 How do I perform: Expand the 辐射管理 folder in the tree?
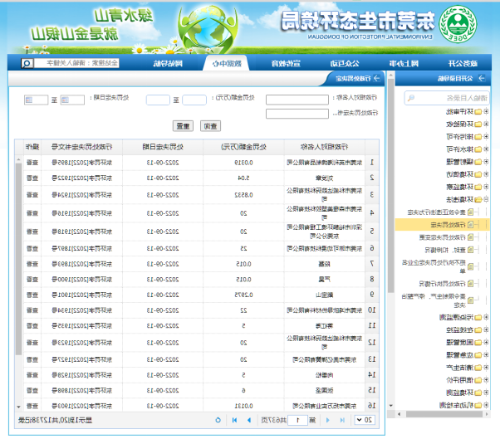pos(486,162)
